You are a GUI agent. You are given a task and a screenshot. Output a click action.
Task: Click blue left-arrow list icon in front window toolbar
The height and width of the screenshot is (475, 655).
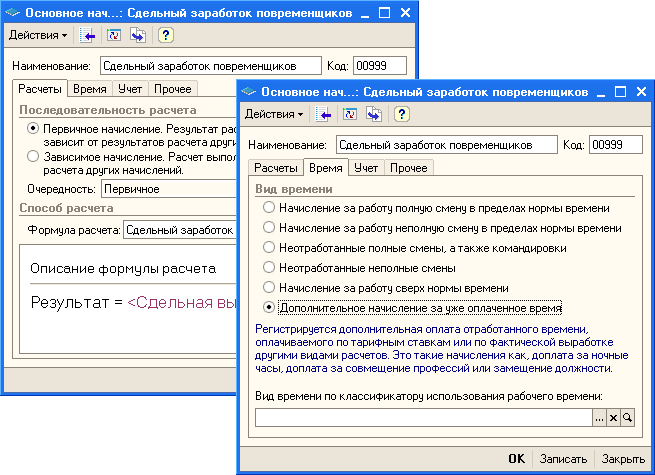click(x=323, y=114)
